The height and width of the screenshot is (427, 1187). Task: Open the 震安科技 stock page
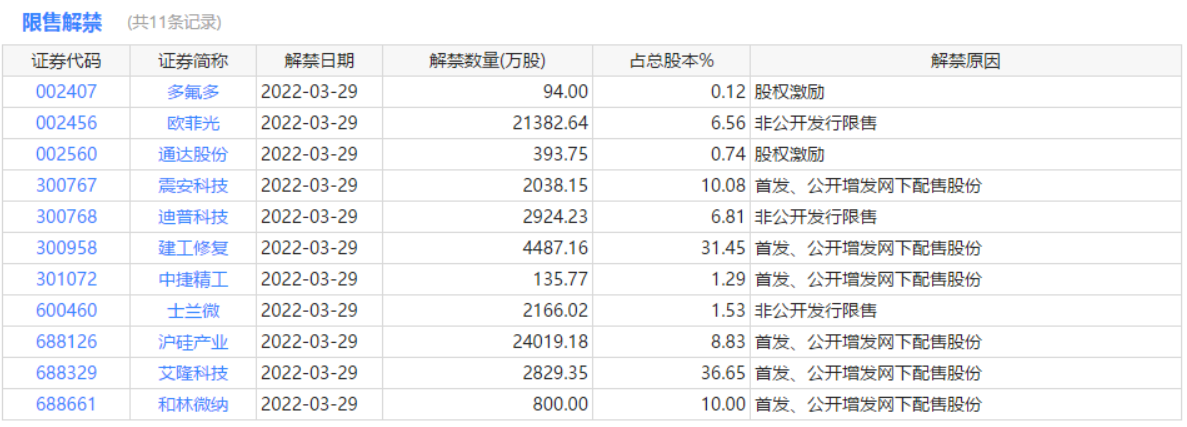[193, 186]
